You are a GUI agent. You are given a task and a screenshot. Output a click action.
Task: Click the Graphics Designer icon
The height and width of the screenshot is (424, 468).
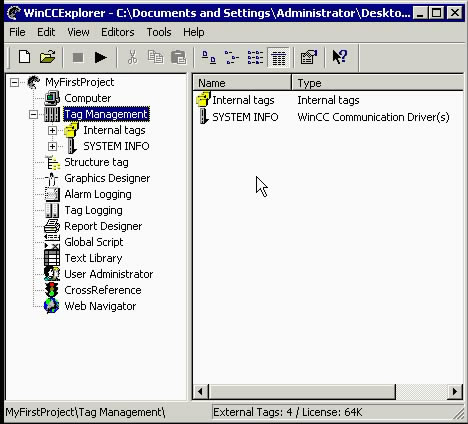pyautogui.click(x=52, y=178)
